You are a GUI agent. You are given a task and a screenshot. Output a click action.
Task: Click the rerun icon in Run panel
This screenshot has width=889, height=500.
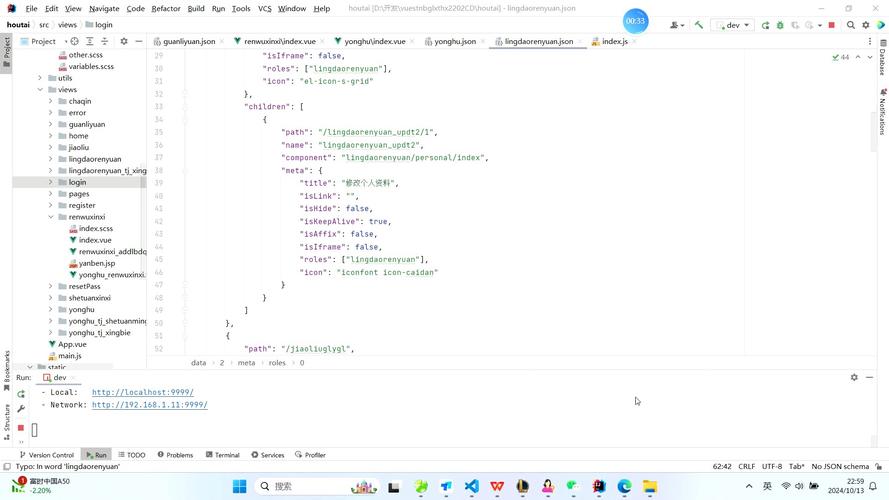[21, 394]
